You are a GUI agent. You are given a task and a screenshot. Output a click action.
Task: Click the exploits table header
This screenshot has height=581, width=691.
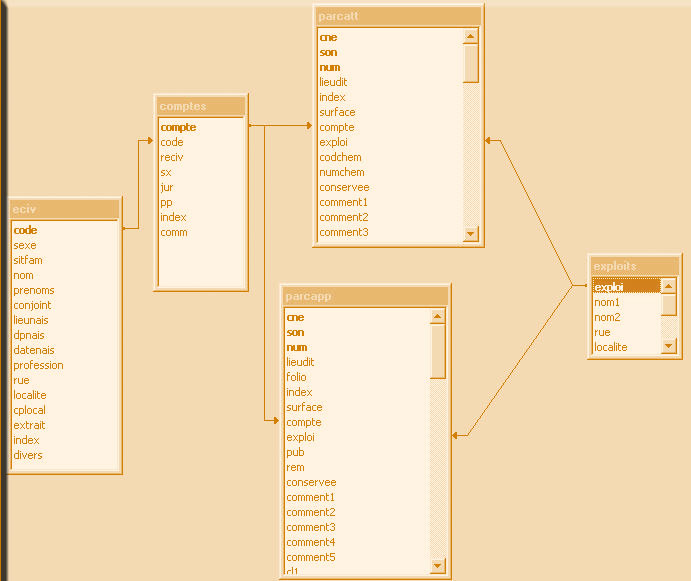[x=635, y=266]
